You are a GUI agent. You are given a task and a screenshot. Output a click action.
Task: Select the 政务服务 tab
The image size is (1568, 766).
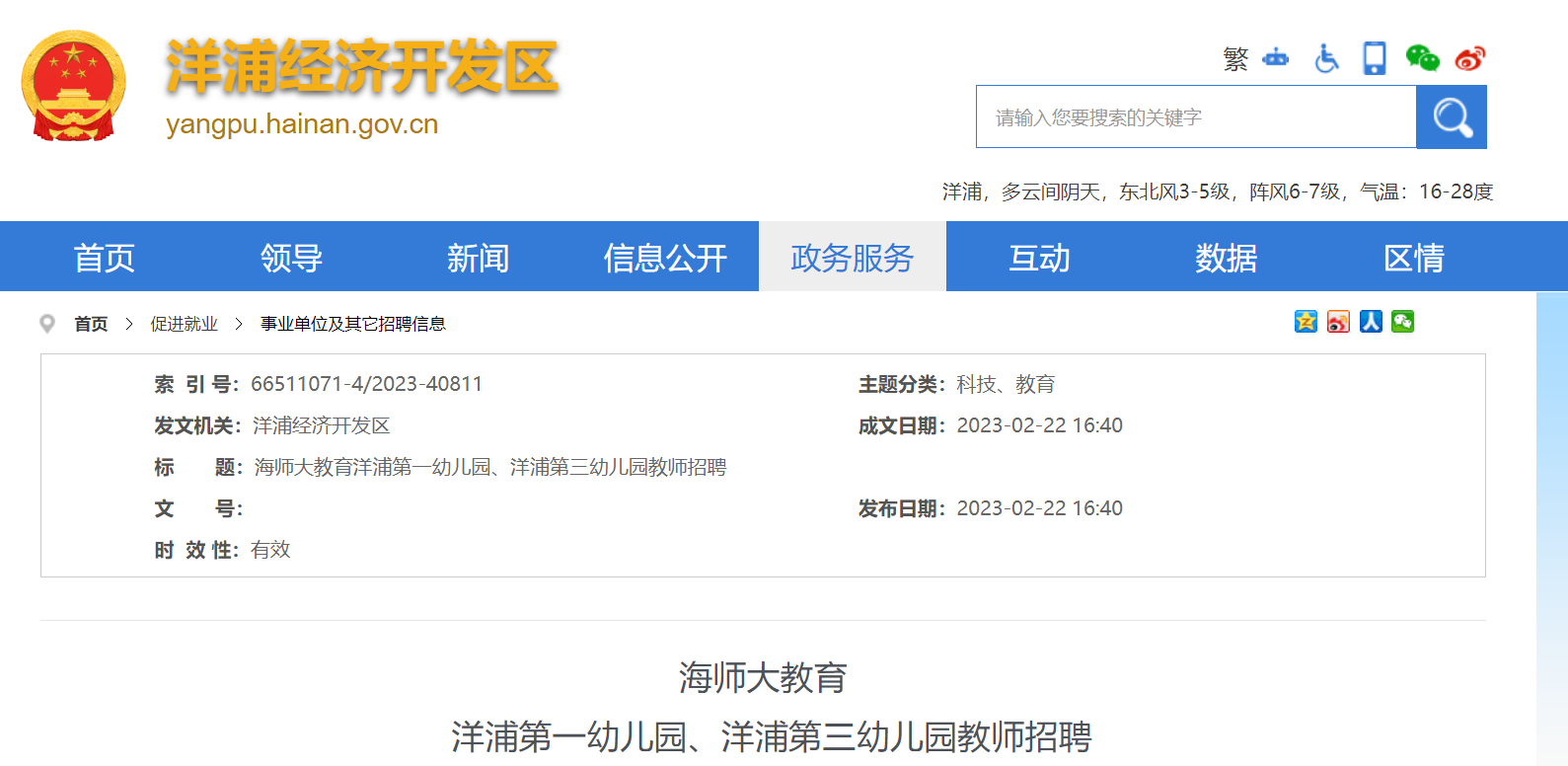tap(853, 258)
